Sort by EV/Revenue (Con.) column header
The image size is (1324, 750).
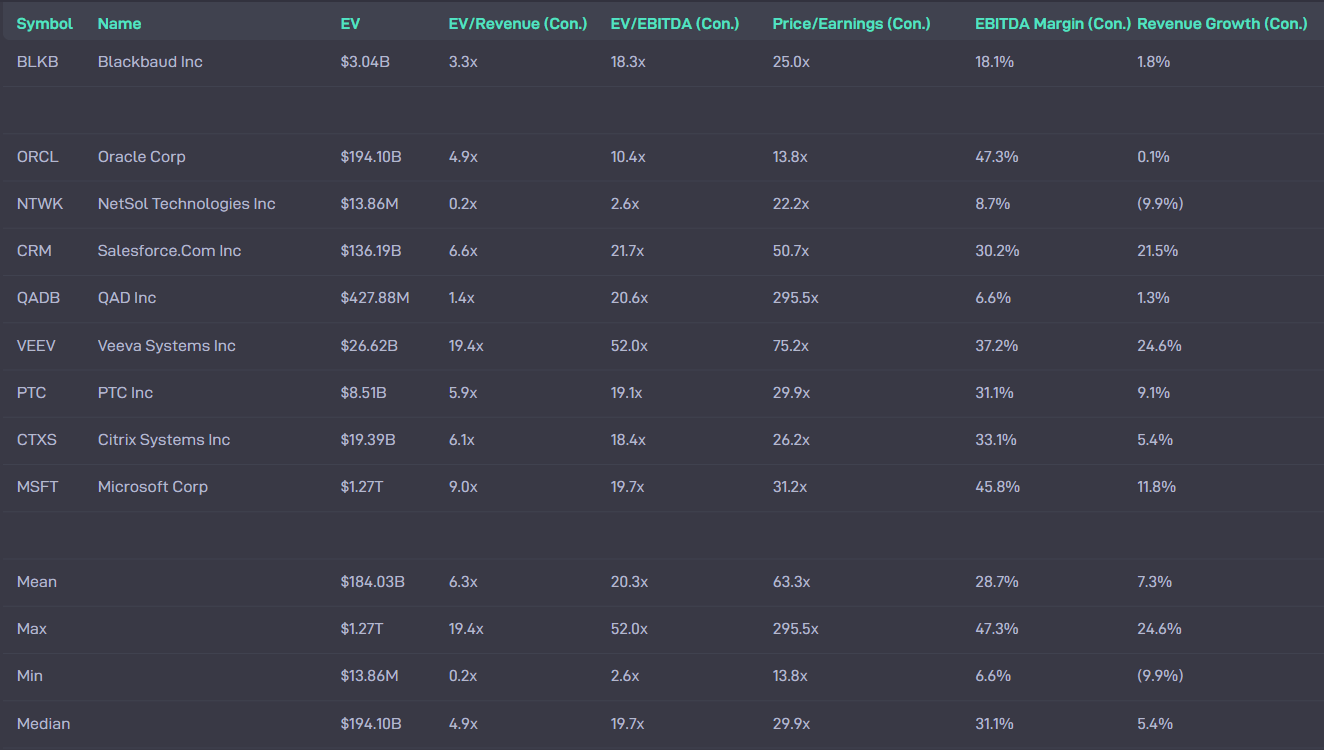(518, 23)
